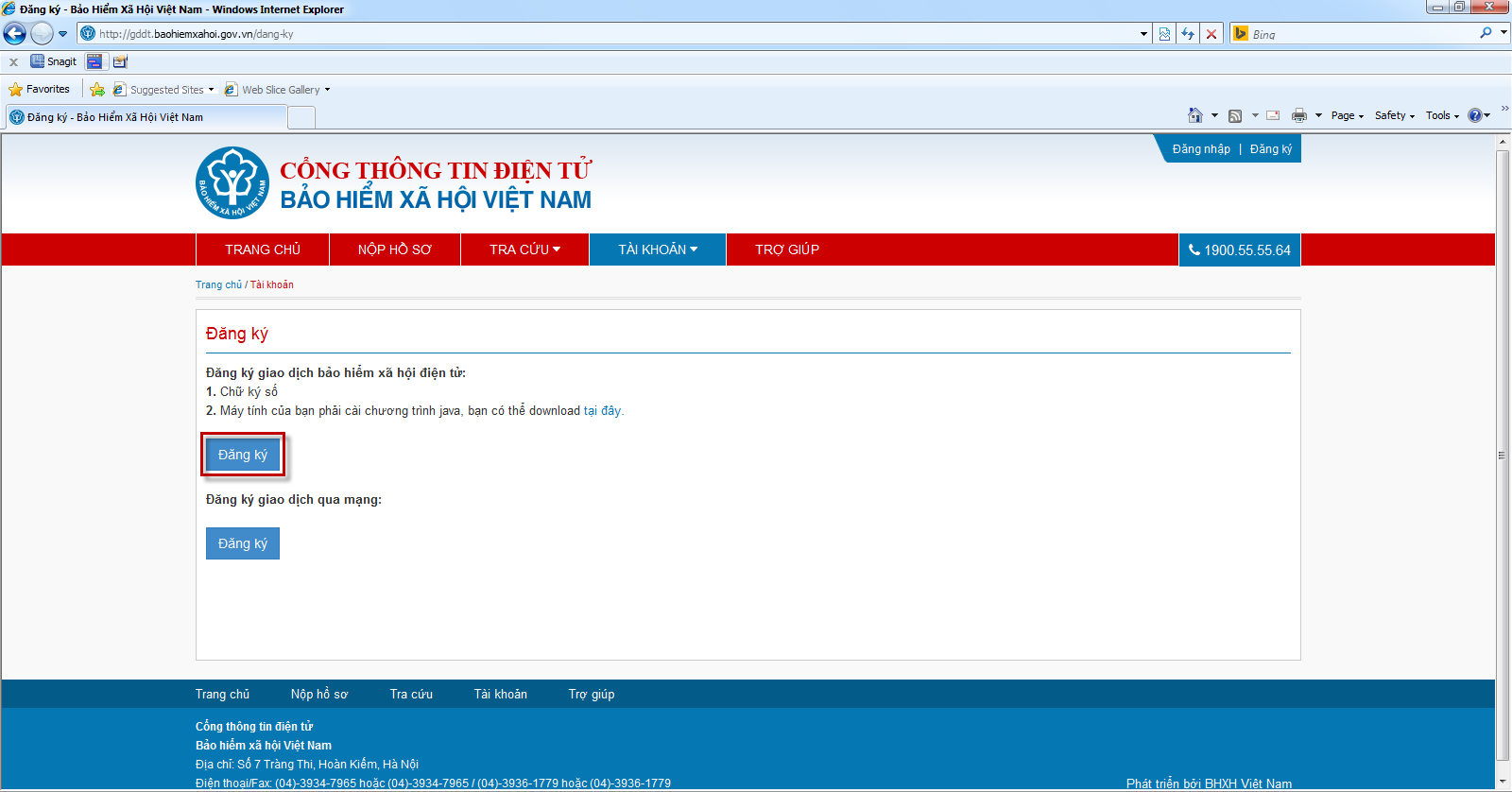The height and width of the screenshot is (792, 1512).
Task: Click the Help question mark icon
Action: (1474, 115)
